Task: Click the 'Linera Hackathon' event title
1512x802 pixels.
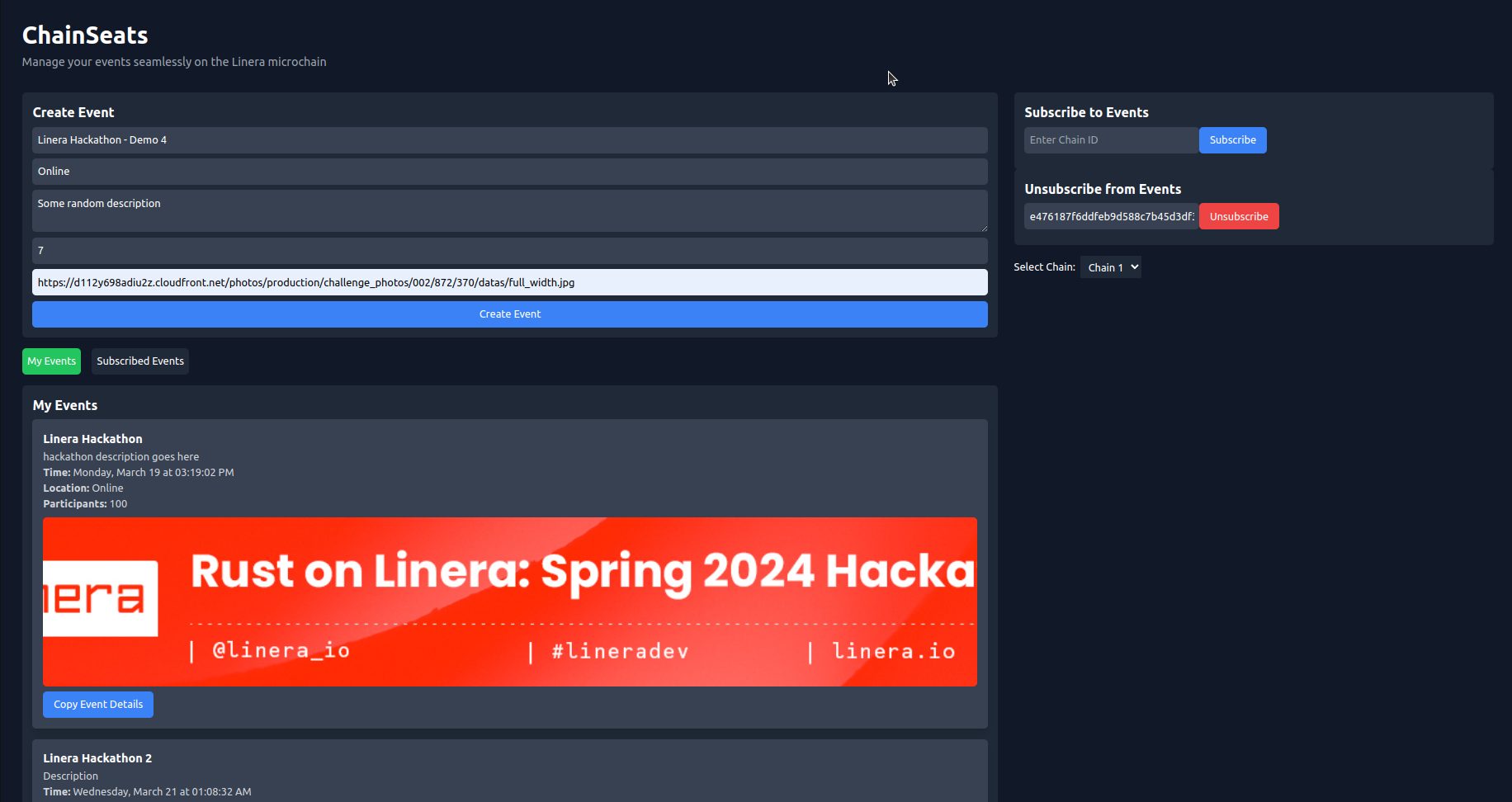Action: click(x=92, y=439)
